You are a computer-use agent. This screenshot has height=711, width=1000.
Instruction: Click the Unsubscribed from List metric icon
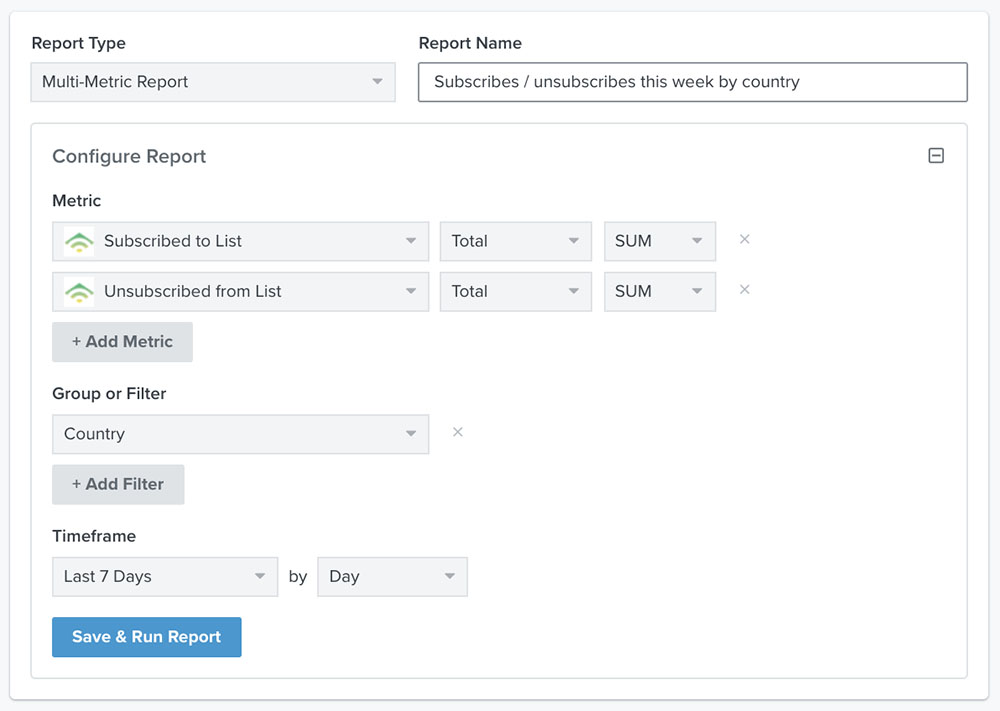tap(79, 291)
